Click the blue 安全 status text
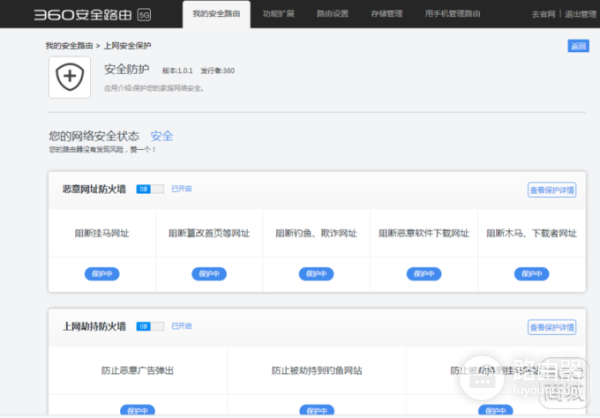Image resolution: width=600 pixels, height=418 pixels. (x=161, y=136)
